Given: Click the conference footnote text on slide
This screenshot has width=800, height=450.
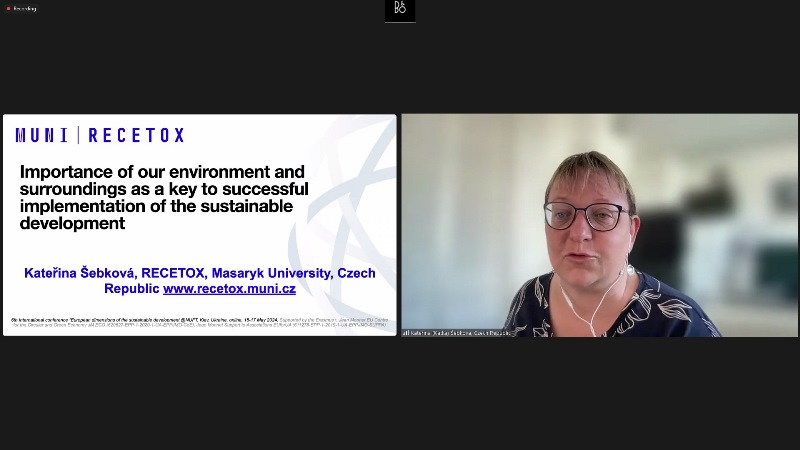Looking at the screenshot, I should coord(199,322).
